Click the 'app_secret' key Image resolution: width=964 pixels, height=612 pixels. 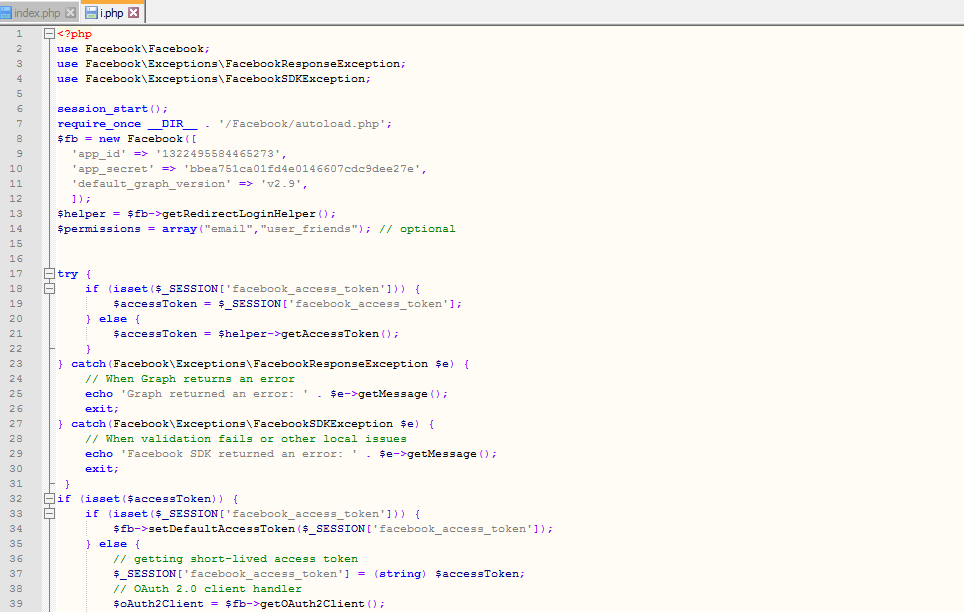(x=113, y=169)
